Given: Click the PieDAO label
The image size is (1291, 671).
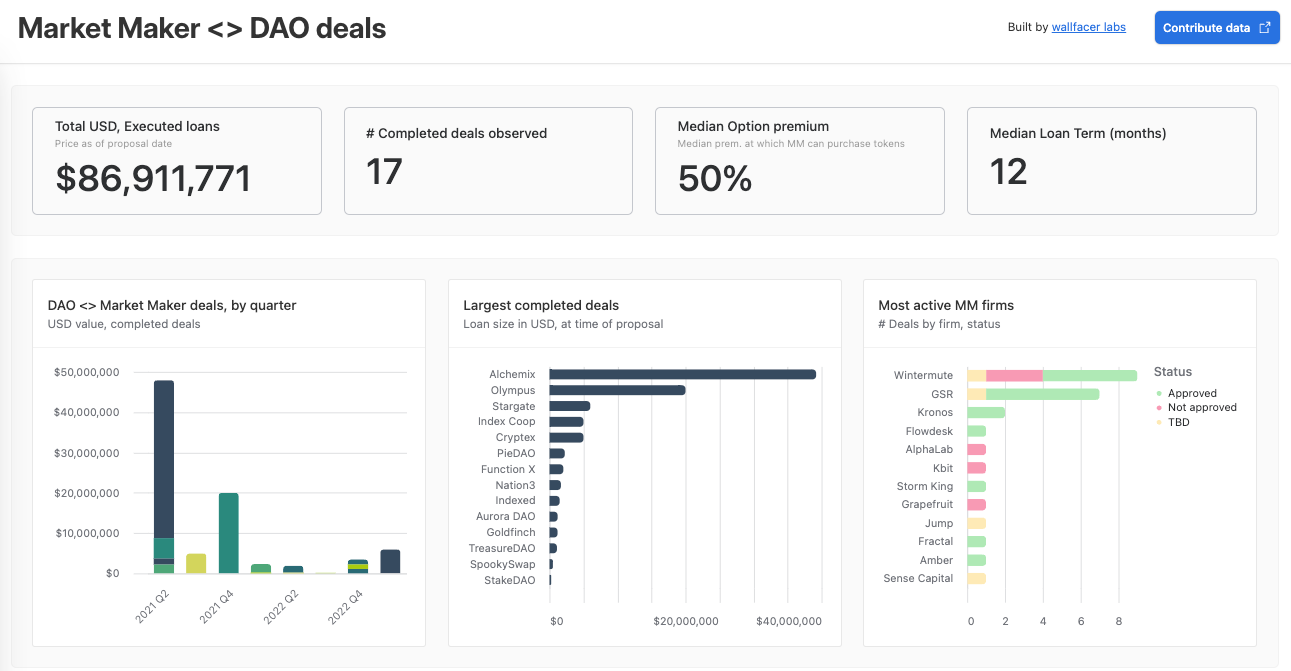Looking at the screenshot, I should (516, 453).
